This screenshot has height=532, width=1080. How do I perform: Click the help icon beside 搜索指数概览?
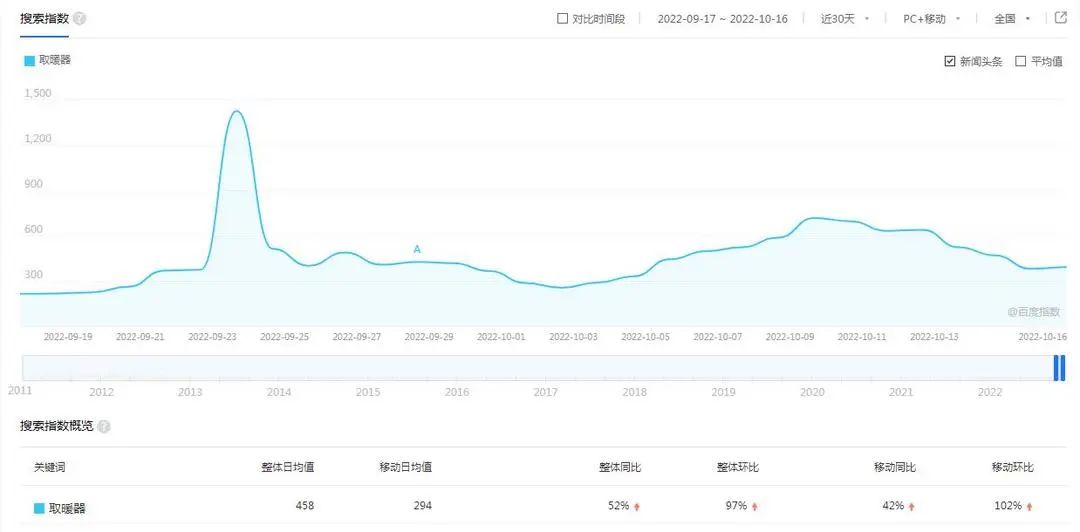coord(104,426)
